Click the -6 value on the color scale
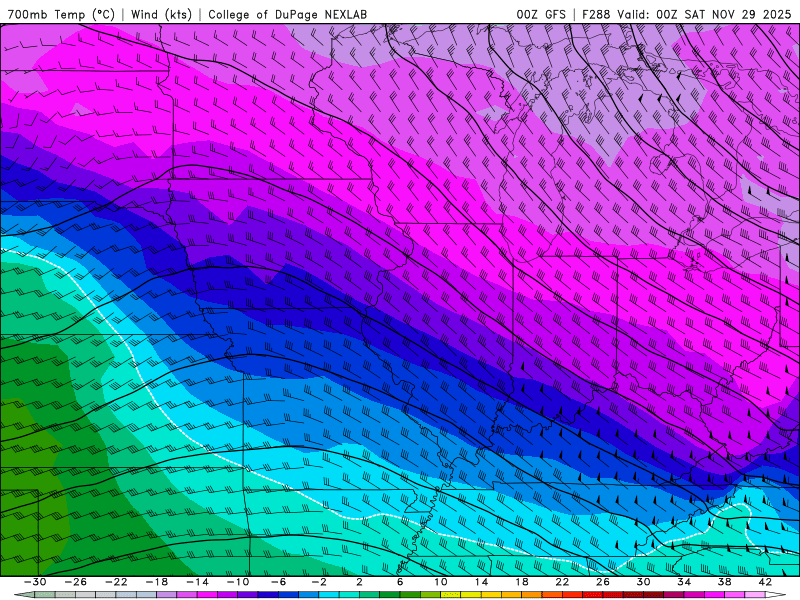Viewport: 800px width, 600px height. [279, 582]
